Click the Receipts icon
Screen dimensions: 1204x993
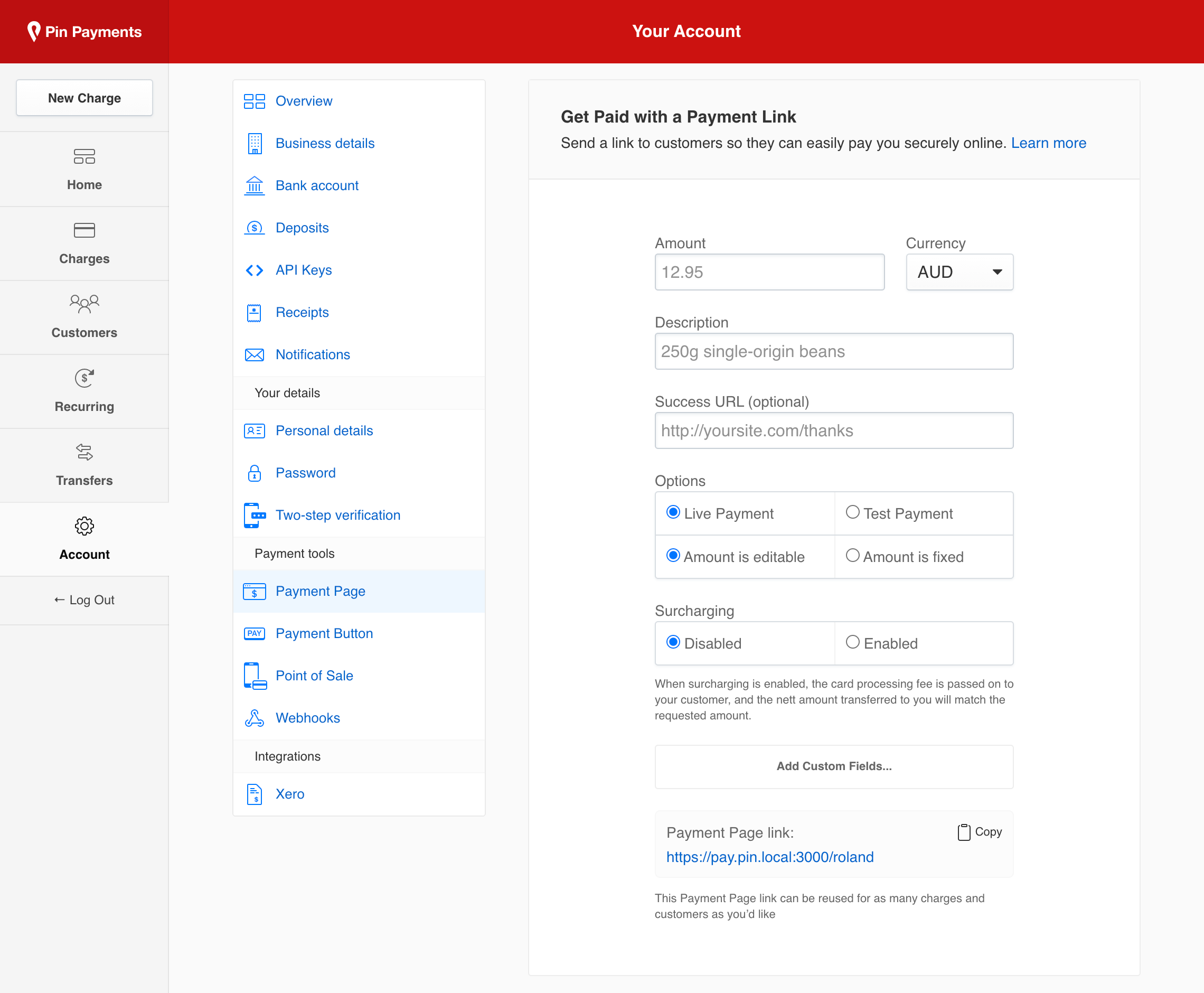point(255,312)
